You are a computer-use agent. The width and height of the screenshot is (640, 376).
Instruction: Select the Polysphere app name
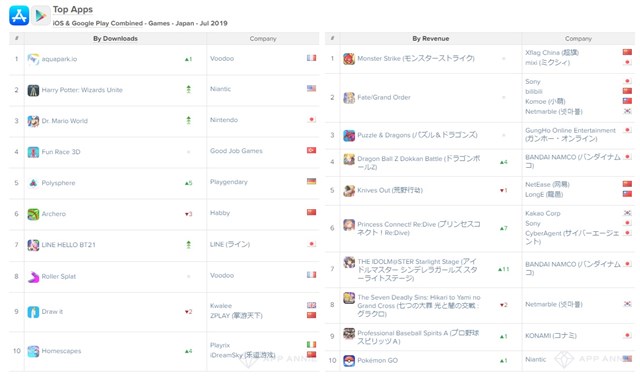[x=58, y=182]
